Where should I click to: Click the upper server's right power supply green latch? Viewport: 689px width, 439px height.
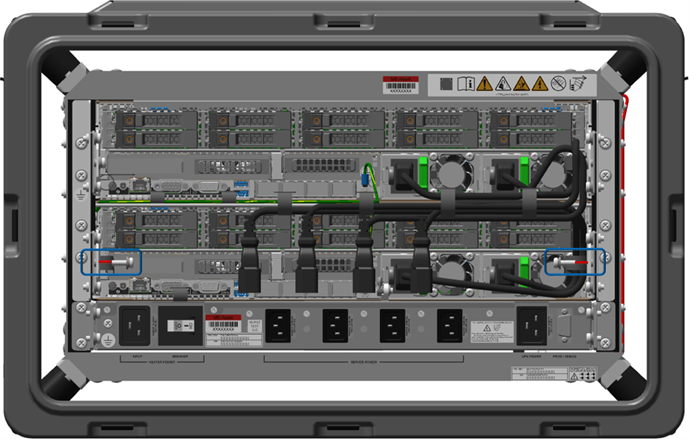tap(524, 172)
